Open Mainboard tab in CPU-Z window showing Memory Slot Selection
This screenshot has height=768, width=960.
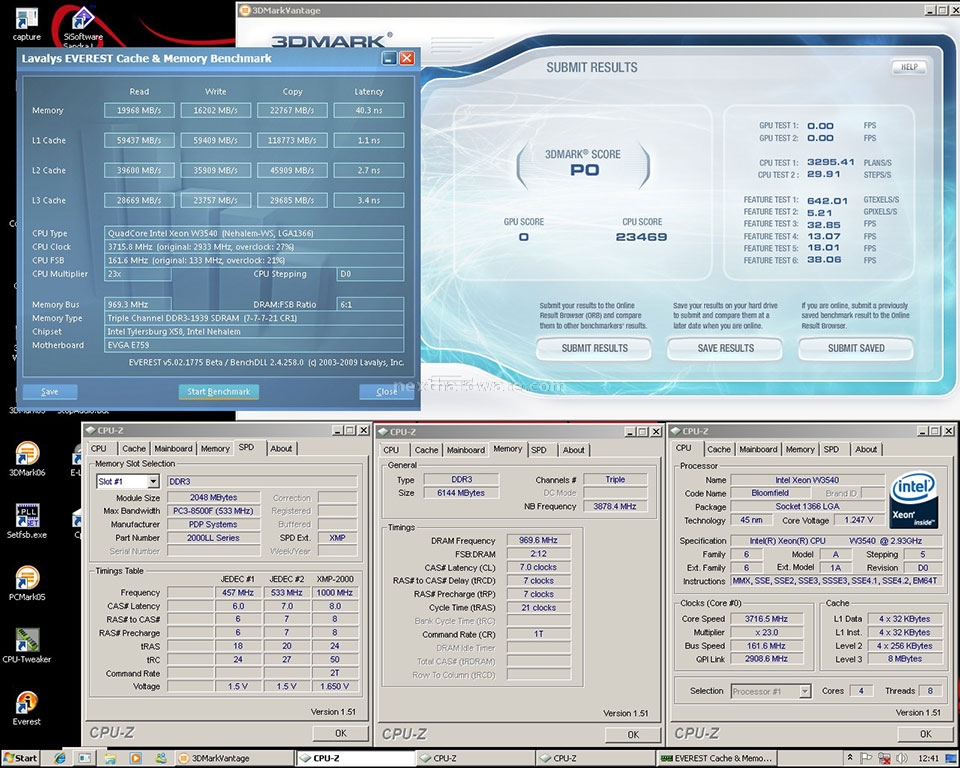point(173,448)
